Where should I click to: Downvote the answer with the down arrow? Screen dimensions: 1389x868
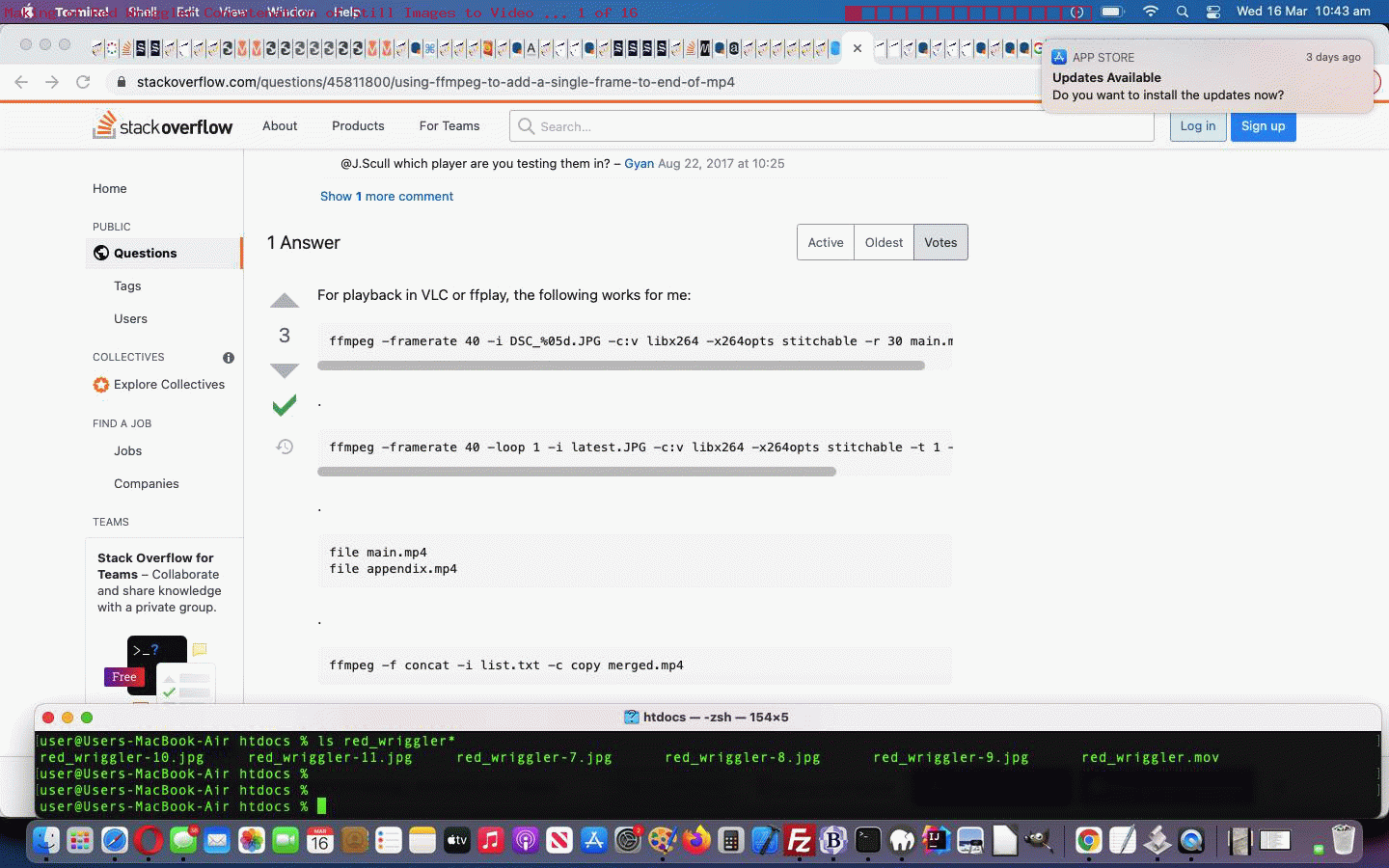[x=285, y=370]
